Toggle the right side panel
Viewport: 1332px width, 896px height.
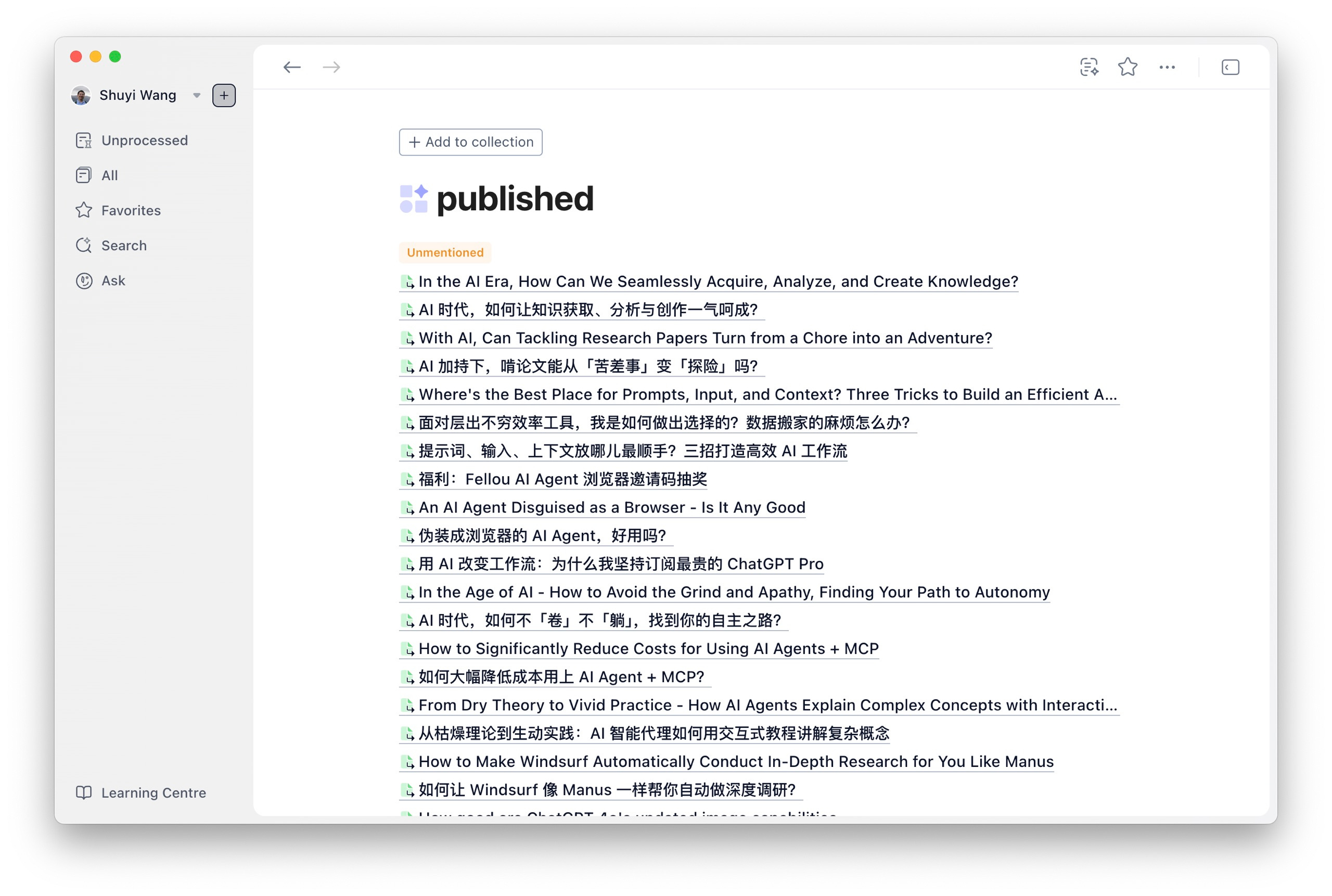(1229, 68)
